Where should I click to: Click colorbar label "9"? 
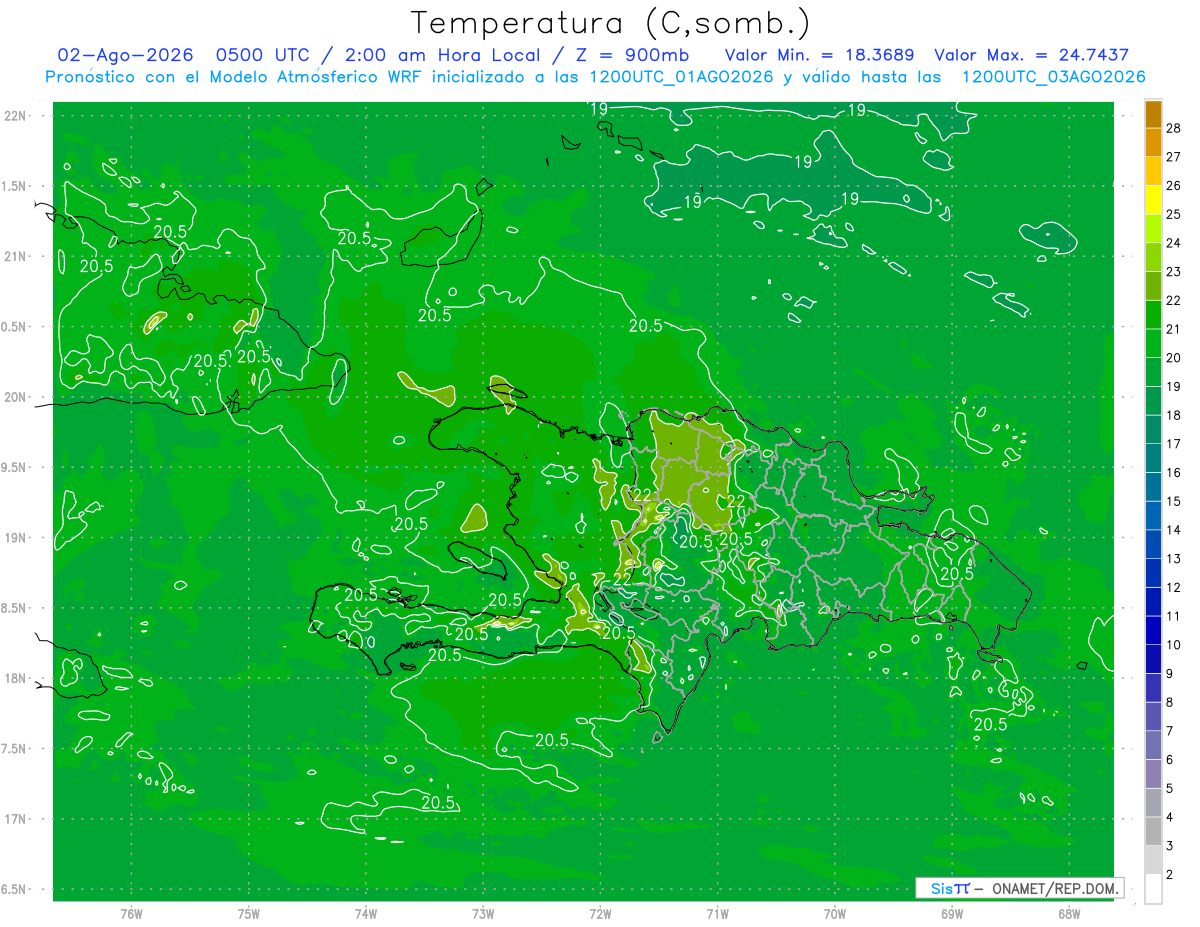(x=1170, y=674)
